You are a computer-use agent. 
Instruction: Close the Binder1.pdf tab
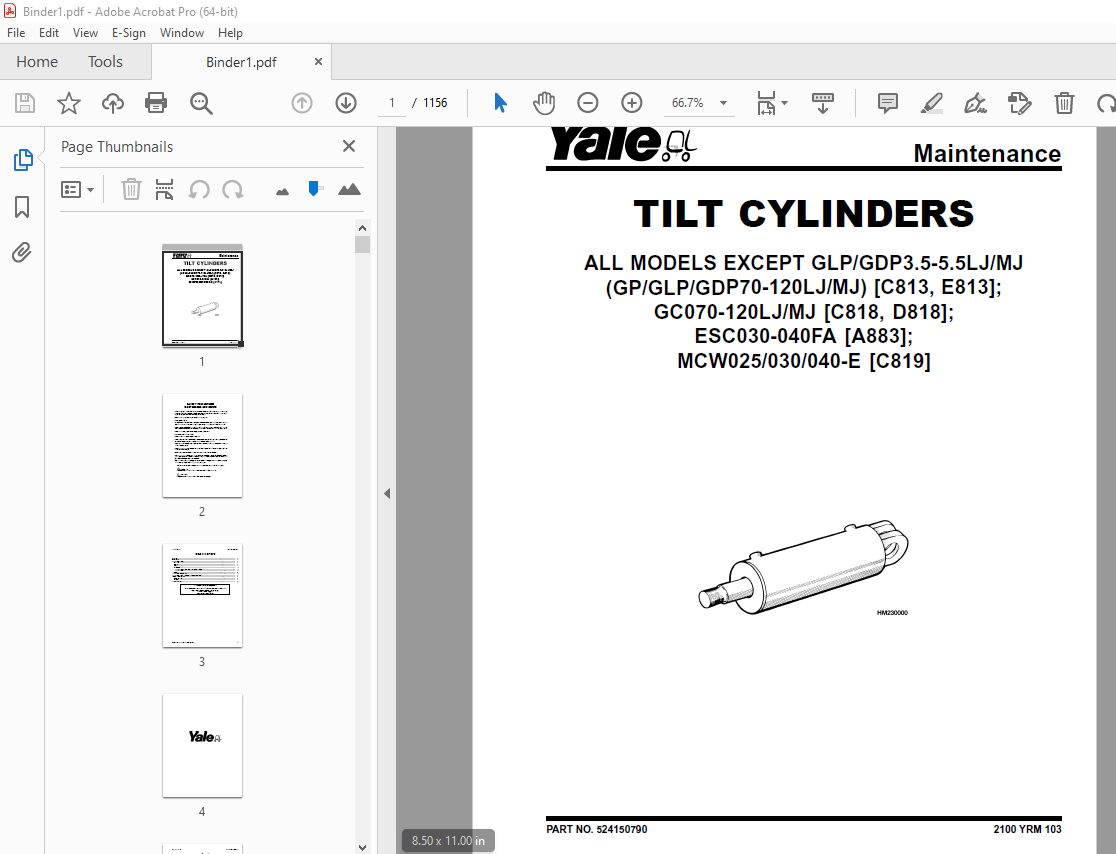pyautogui.click(x=318, y=62)
